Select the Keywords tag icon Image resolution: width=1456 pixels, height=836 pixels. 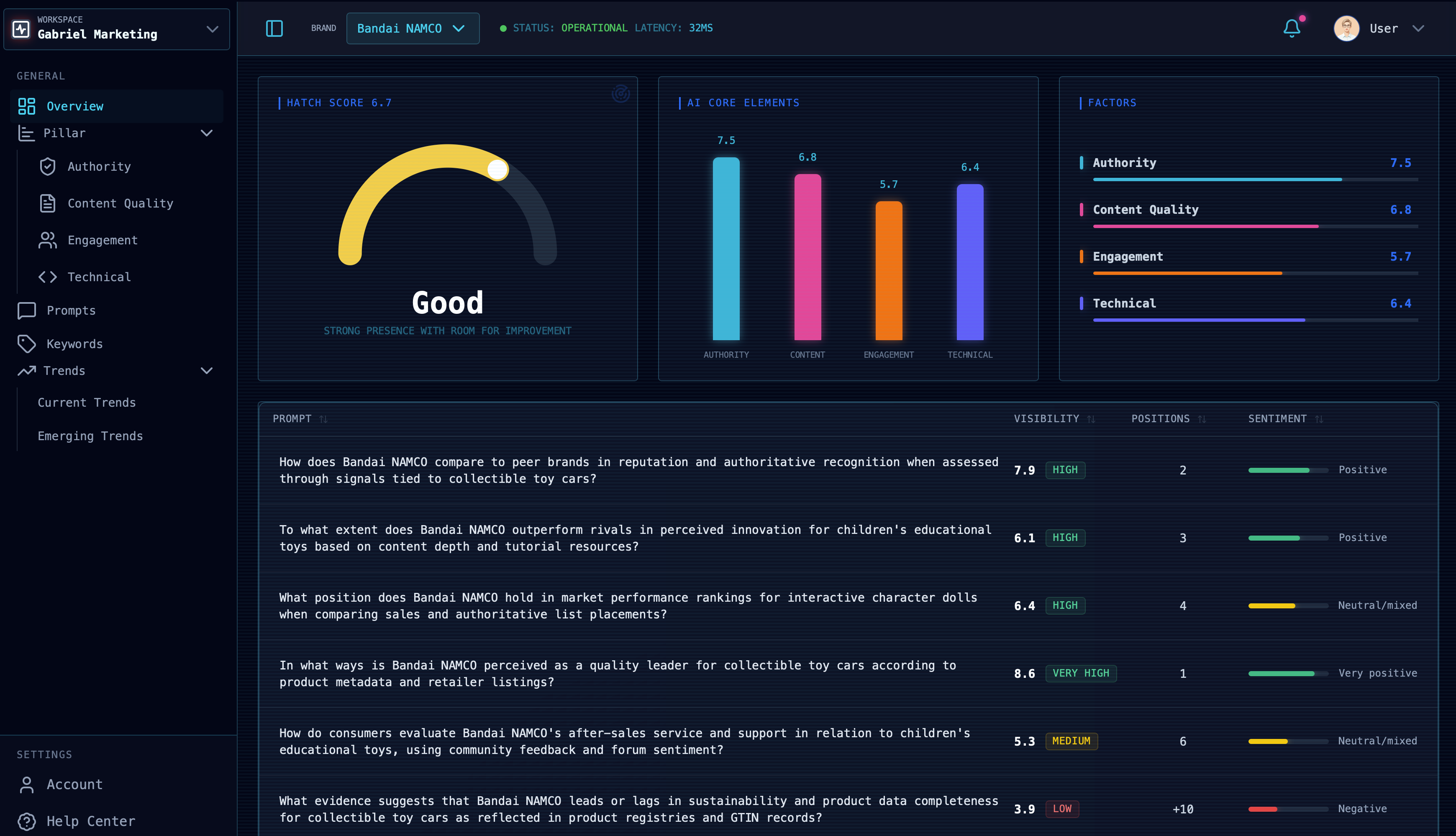click(27, 344)
